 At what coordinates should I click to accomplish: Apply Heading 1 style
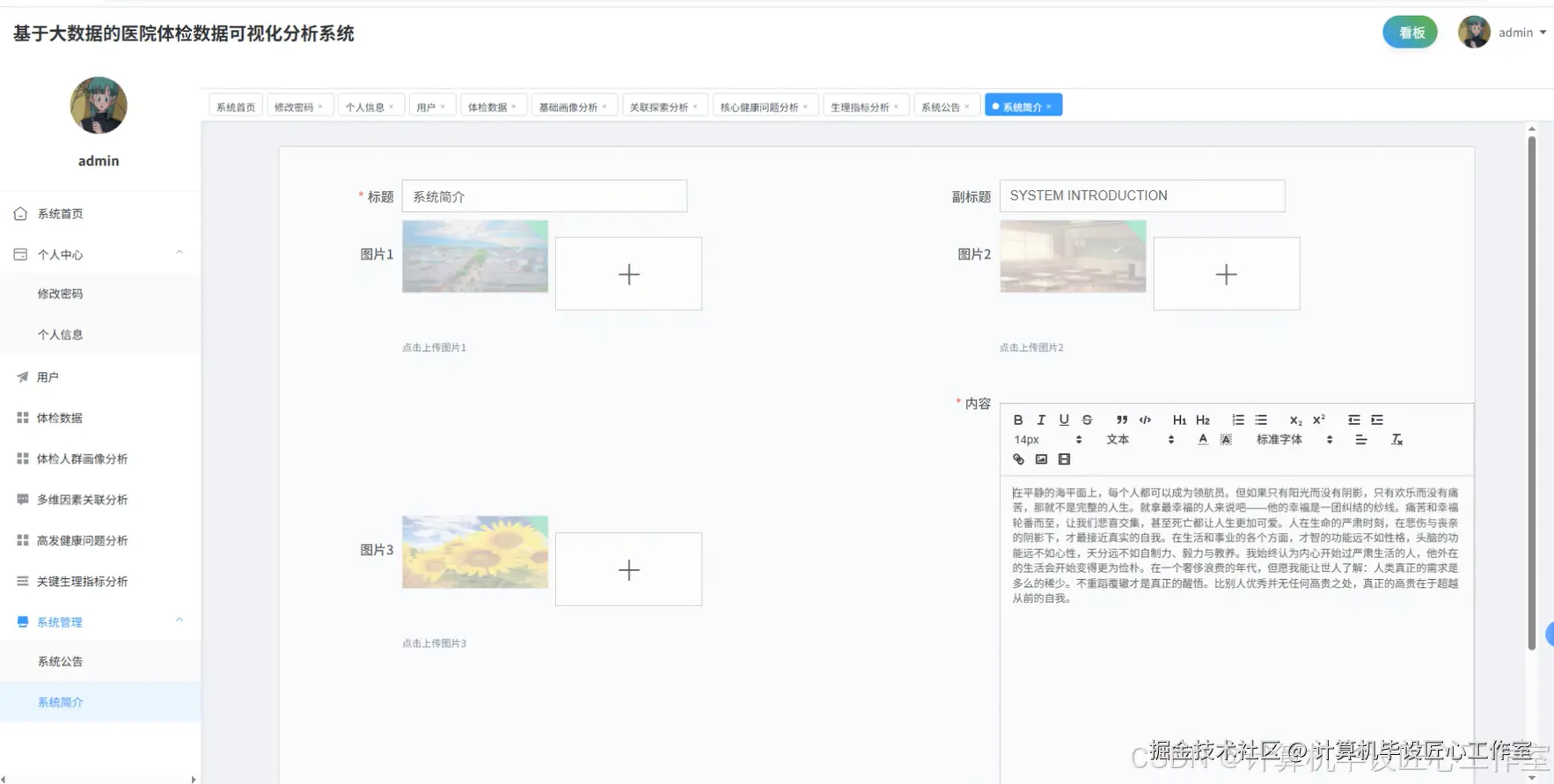[1179, 420]
